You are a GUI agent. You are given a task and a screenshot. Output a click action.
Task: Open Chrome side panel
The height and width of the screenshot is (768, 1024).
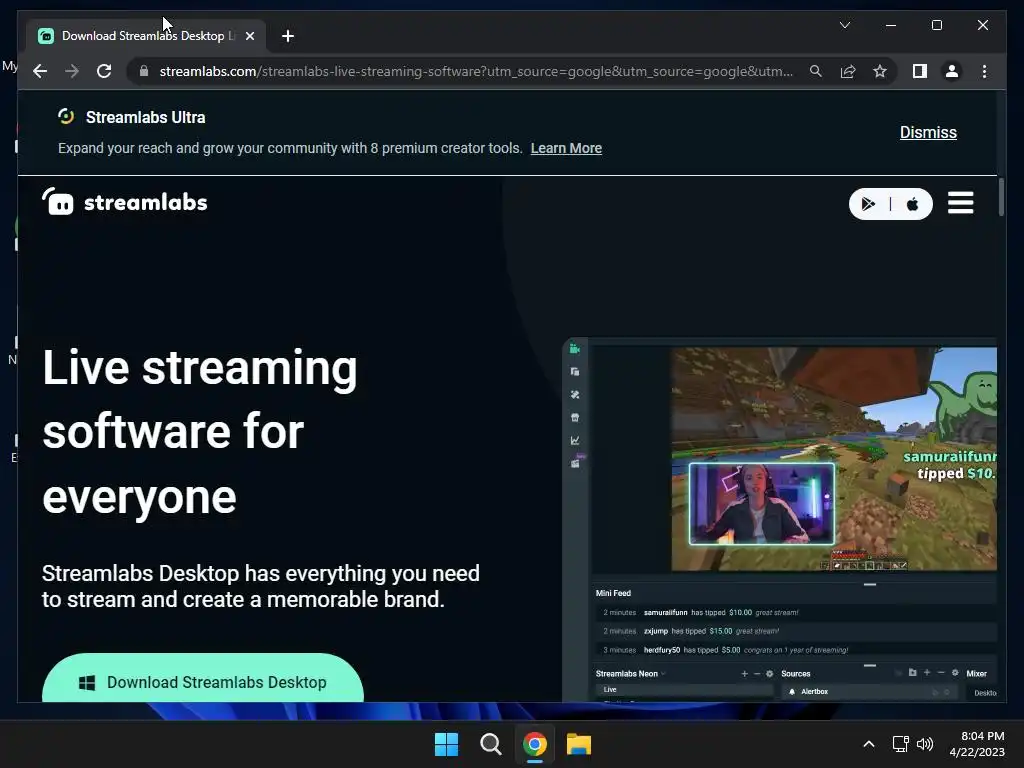pyautogui.click(x=920, y=71)
